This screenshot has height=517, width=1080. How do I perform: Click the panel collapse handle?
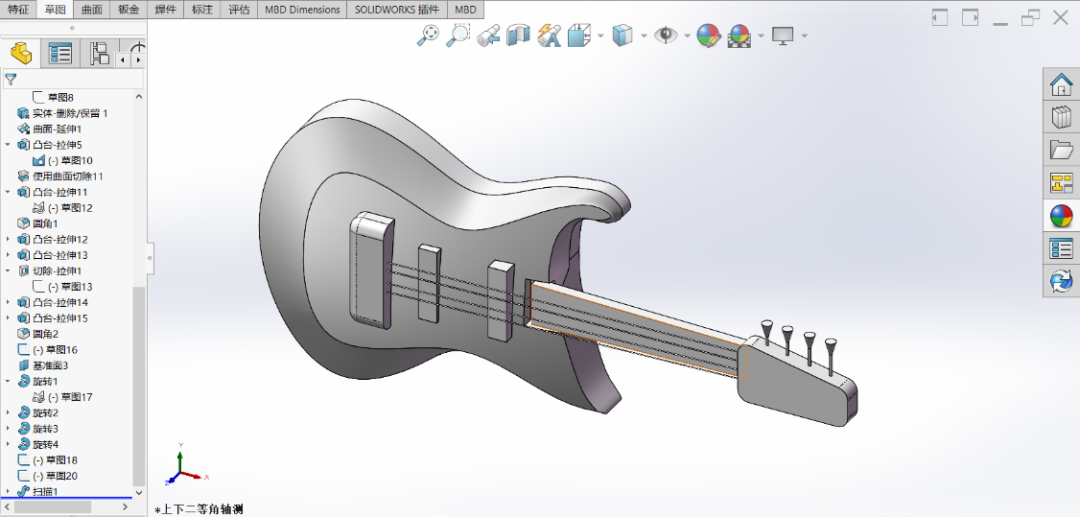150,257
